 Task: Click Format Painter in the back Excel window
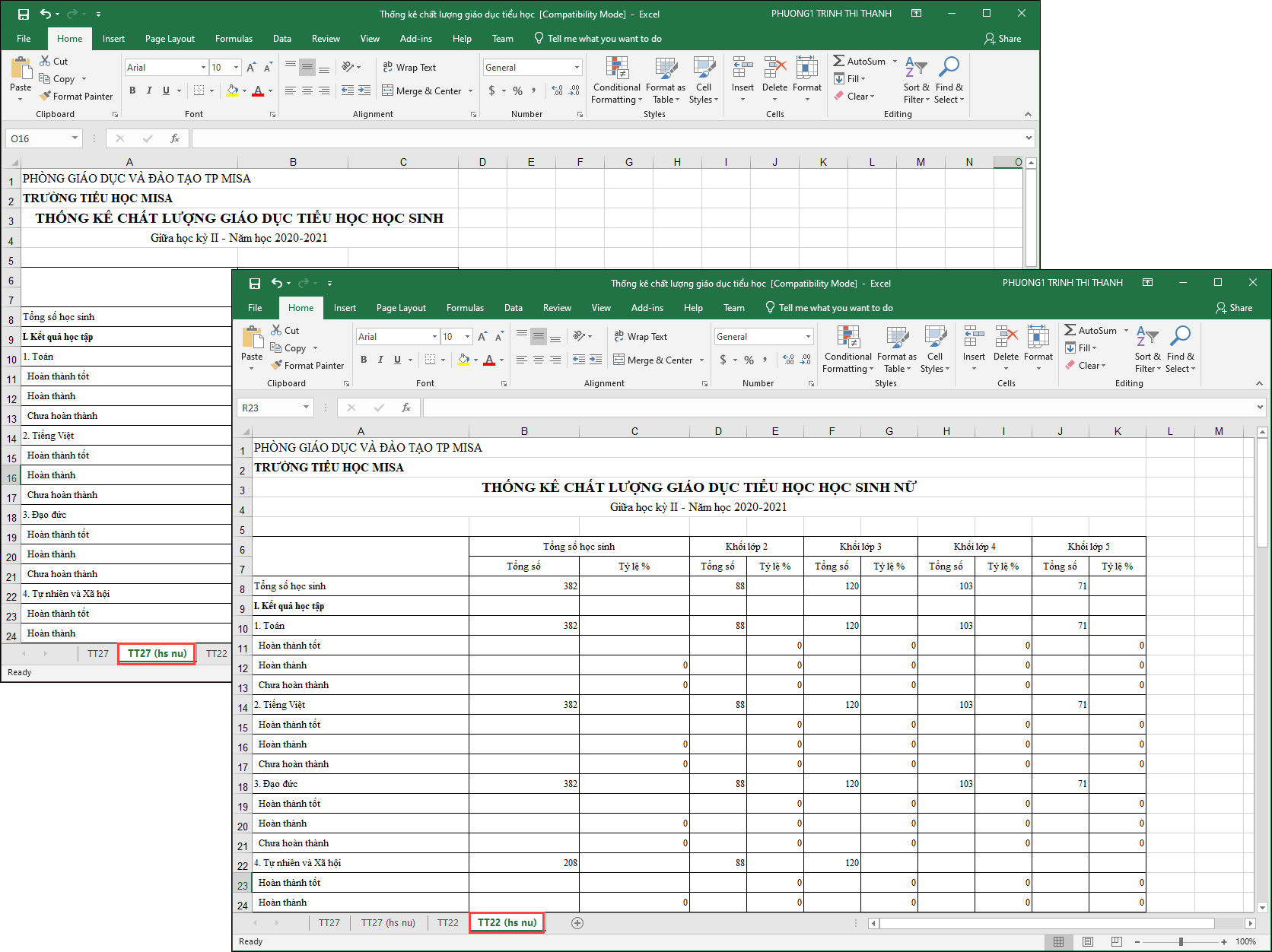(76, 97)
